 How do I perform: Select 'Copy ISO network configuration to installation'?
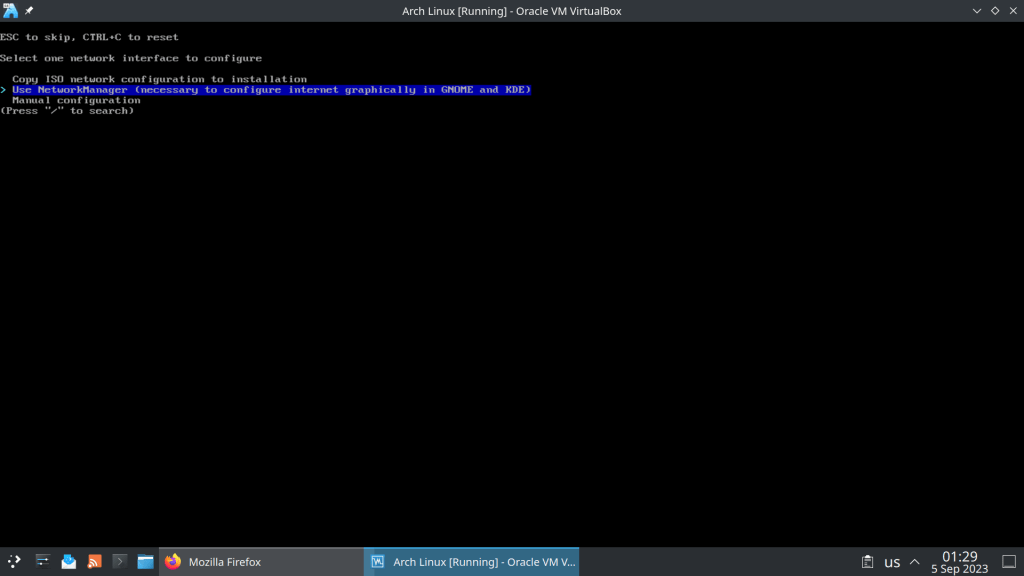pos(159,79)
